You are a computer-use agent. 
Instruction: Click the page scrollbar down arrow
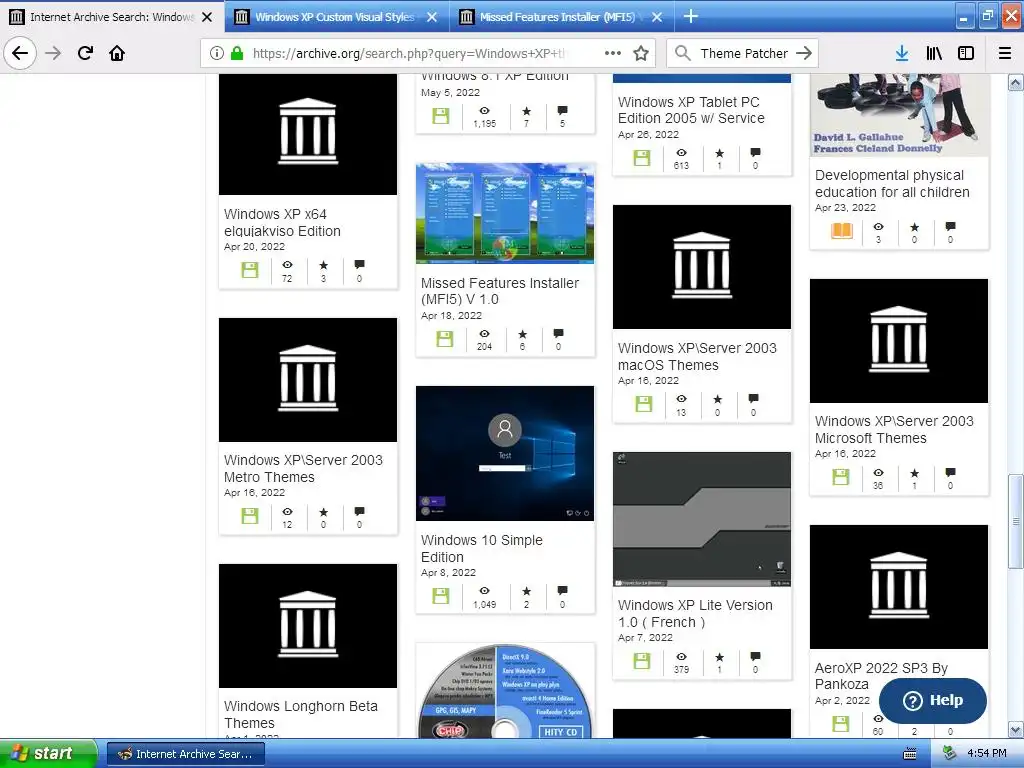click(x=1016, y=729)
